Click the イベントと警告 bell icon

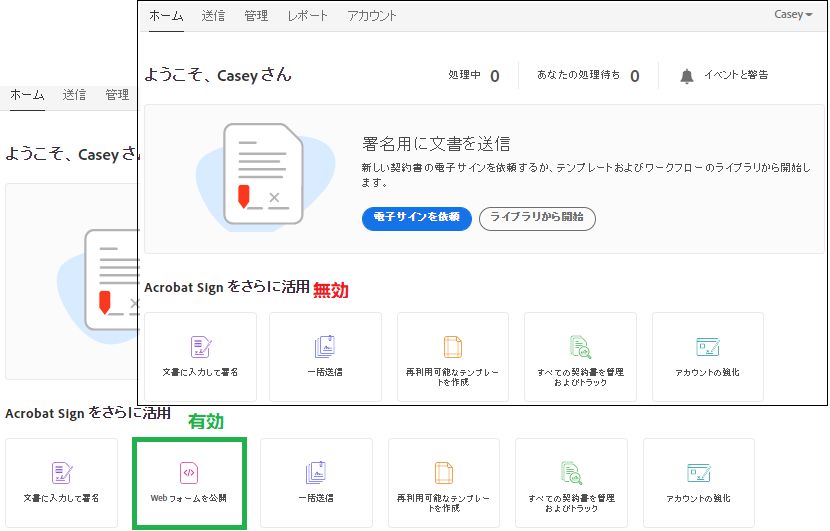tap(687, 76)
